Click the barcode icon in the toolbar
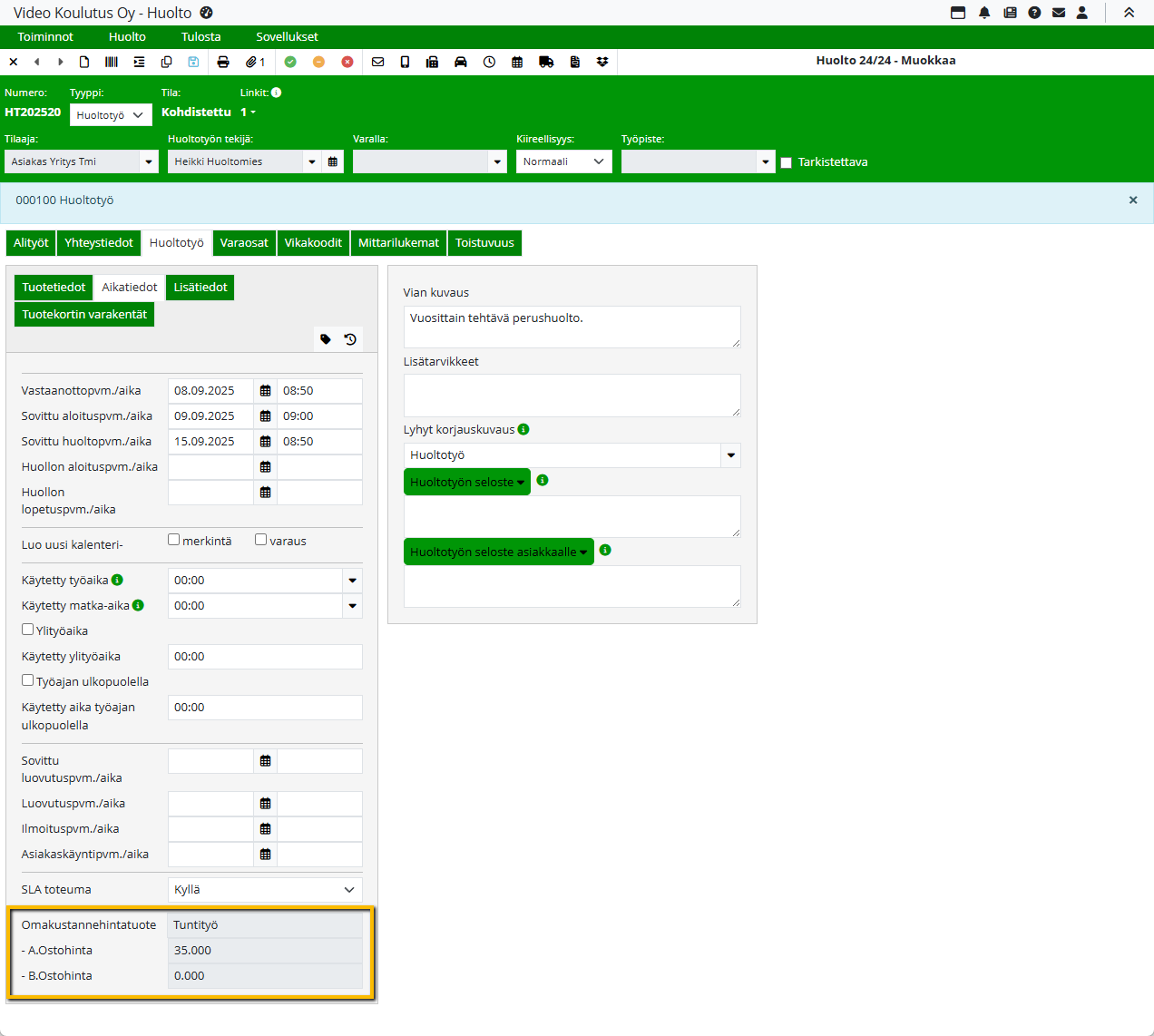 click(112, 62)
